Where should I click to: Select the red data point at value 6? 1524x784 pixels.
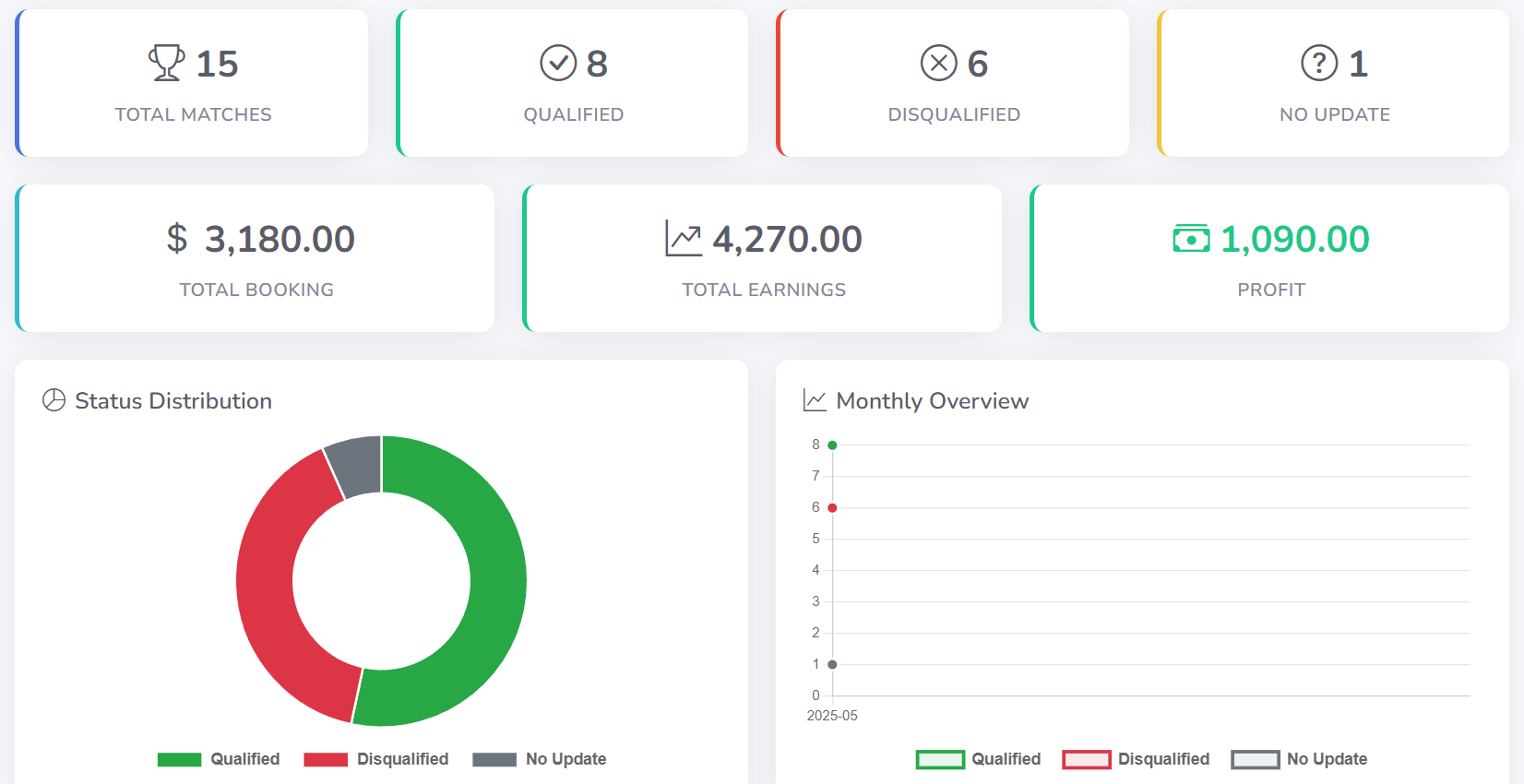(832, 508)
